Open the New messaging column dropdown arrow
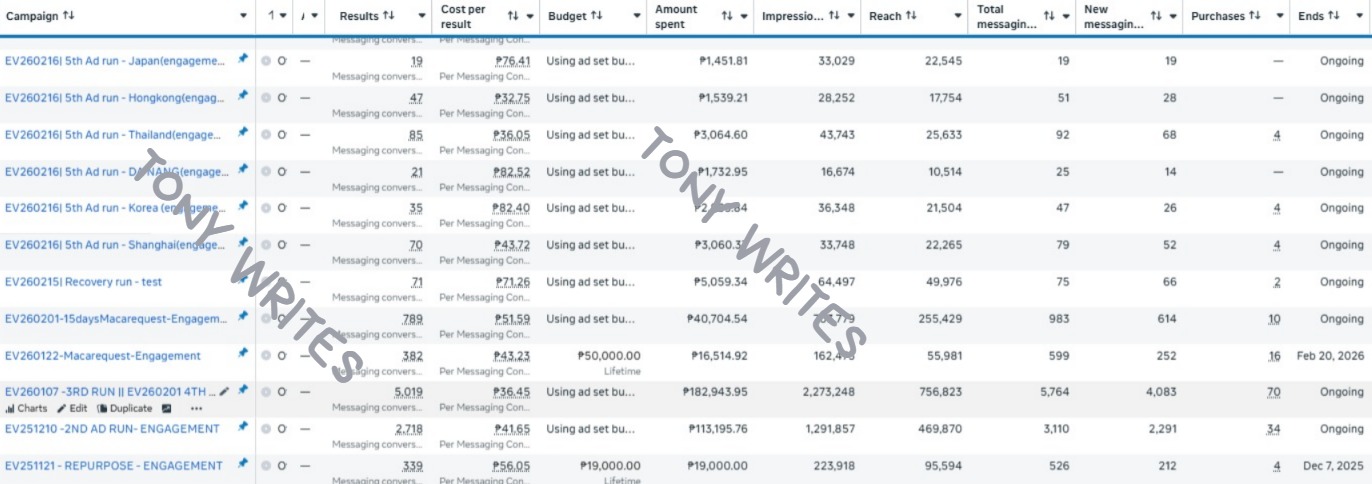Viewport: 1372px width, 484px height. pos(1172,16)
